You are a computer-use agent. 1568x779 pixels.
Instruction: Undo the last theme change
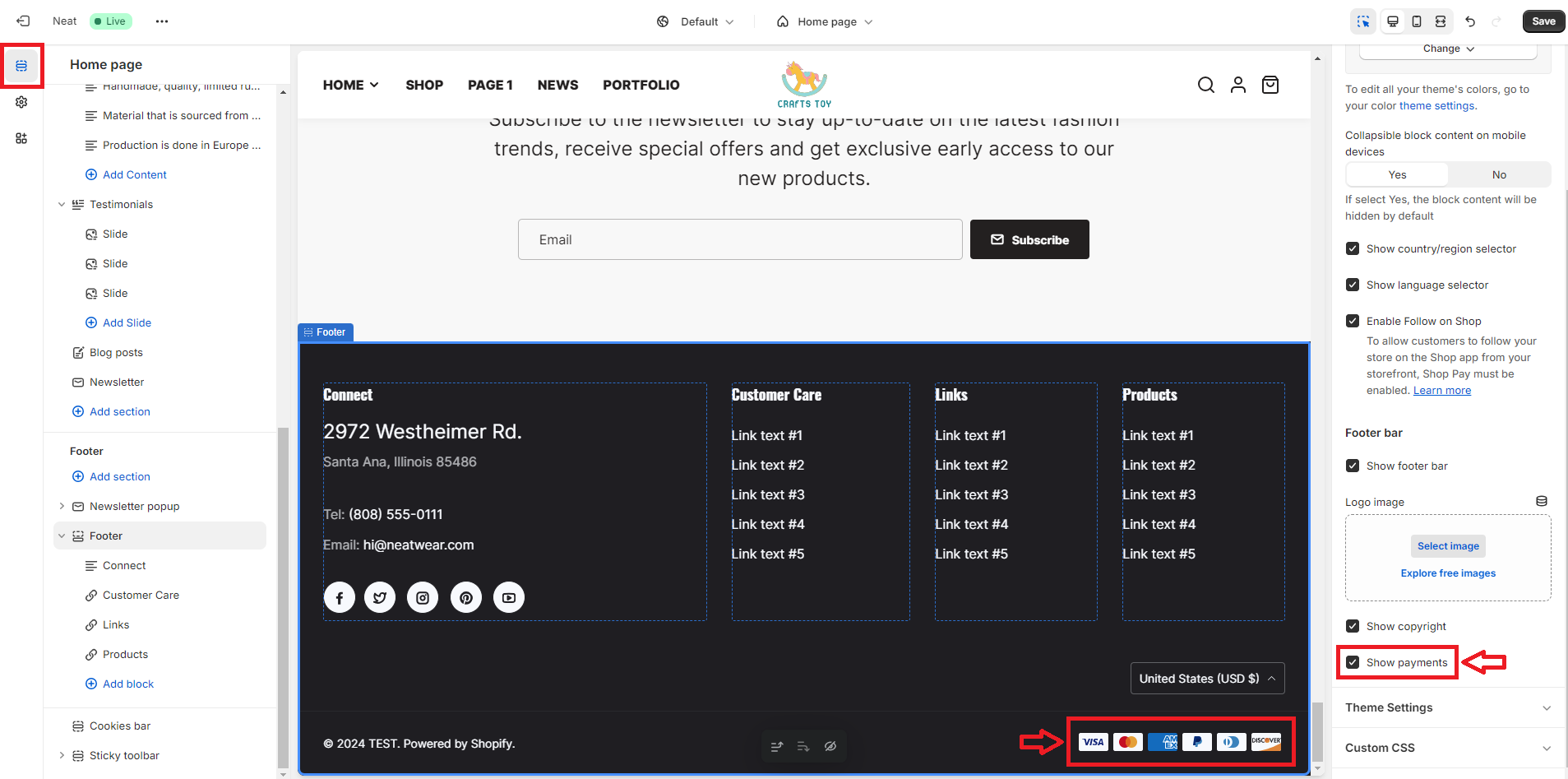[x=1471, y=21]
